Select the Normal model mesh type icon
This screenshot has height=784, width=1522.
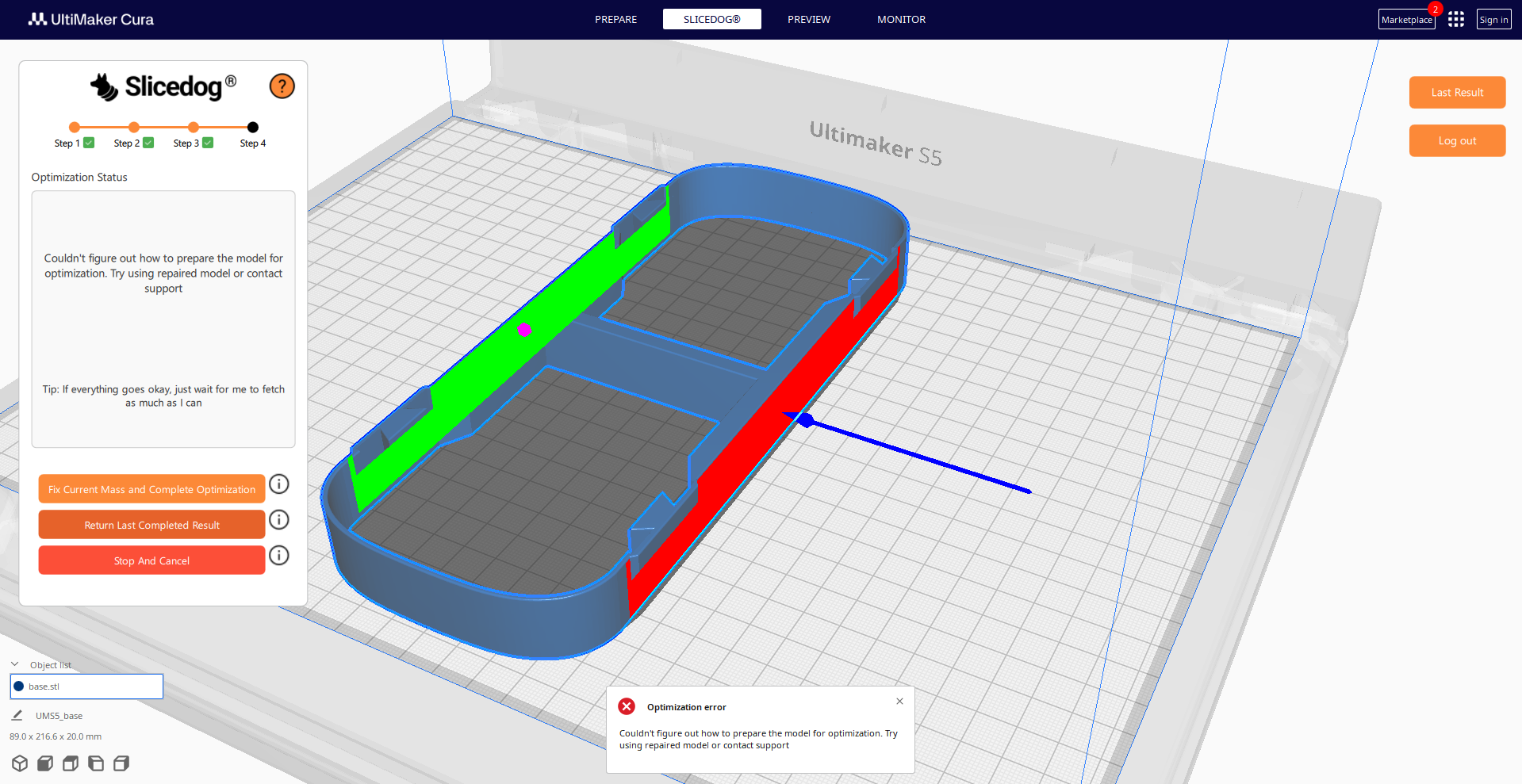pyautogui.click(x=20, y=763)
